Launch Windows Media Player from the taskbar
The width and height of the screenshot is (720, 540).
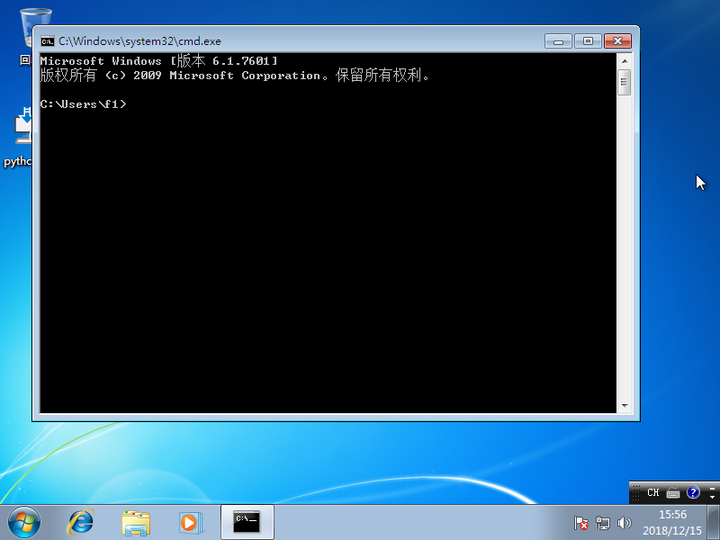click(191, 523)
